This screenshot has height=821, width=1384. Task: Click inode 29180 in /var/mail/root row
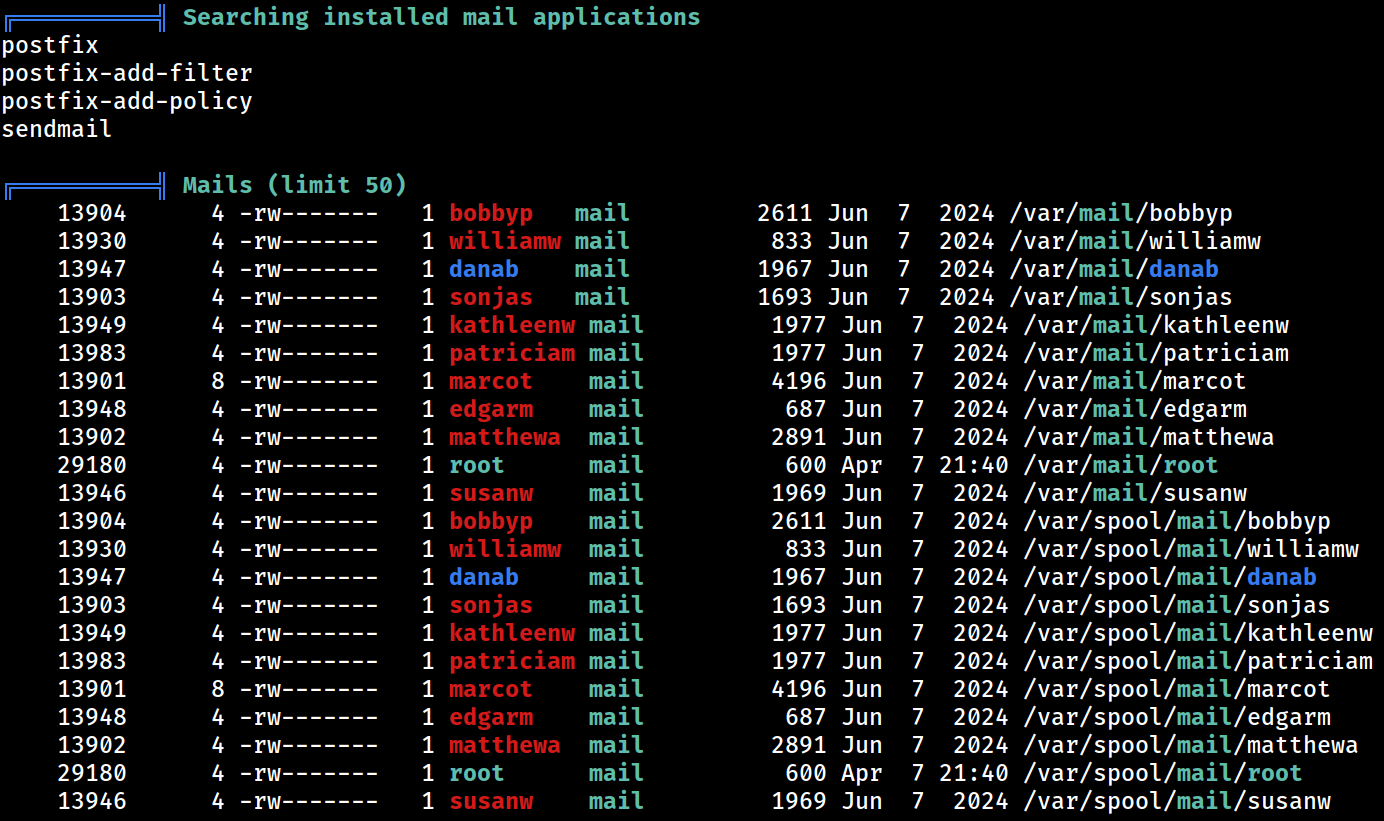[92, 465]
